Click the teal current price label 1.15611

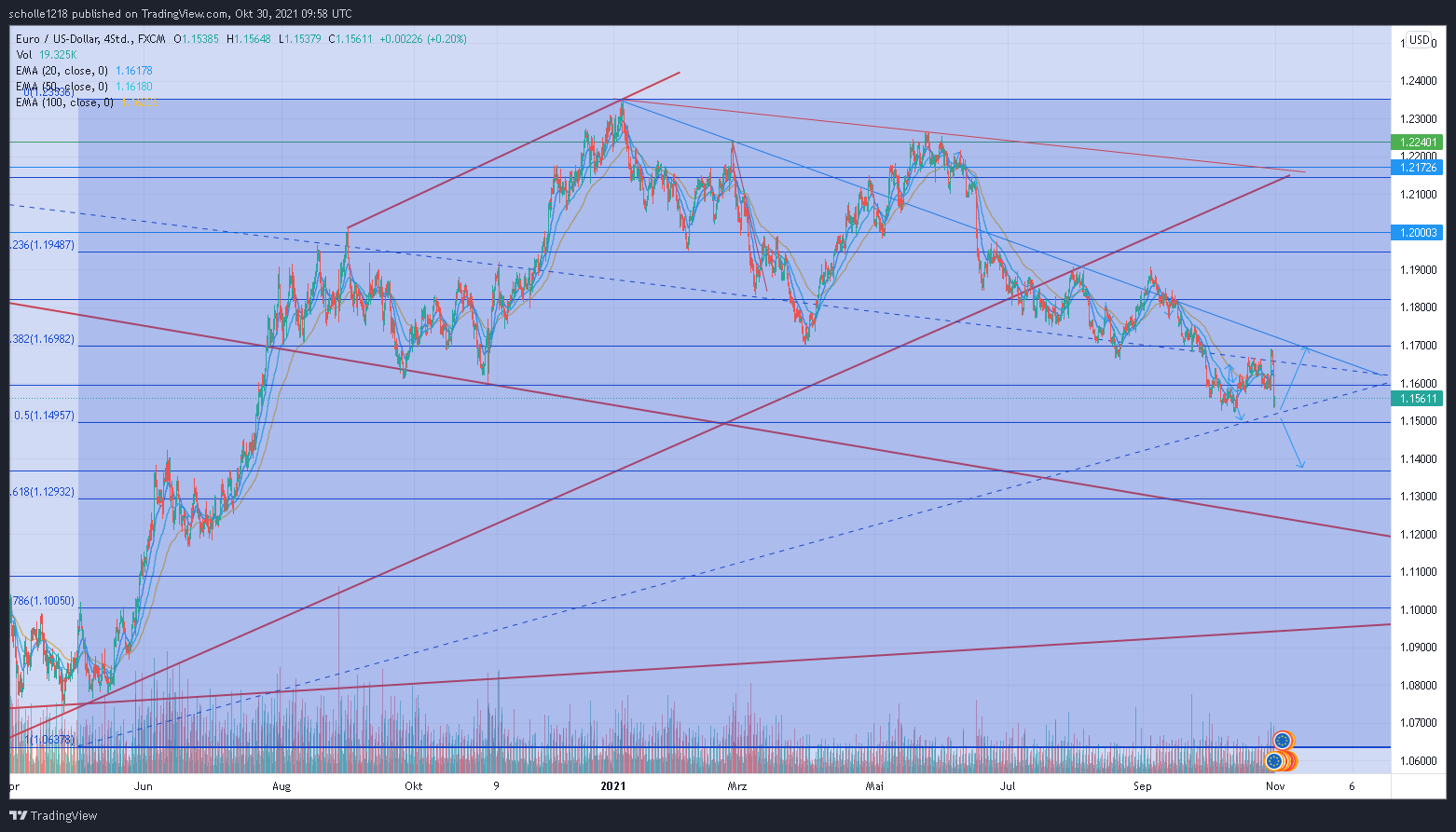pos(1418,398)
